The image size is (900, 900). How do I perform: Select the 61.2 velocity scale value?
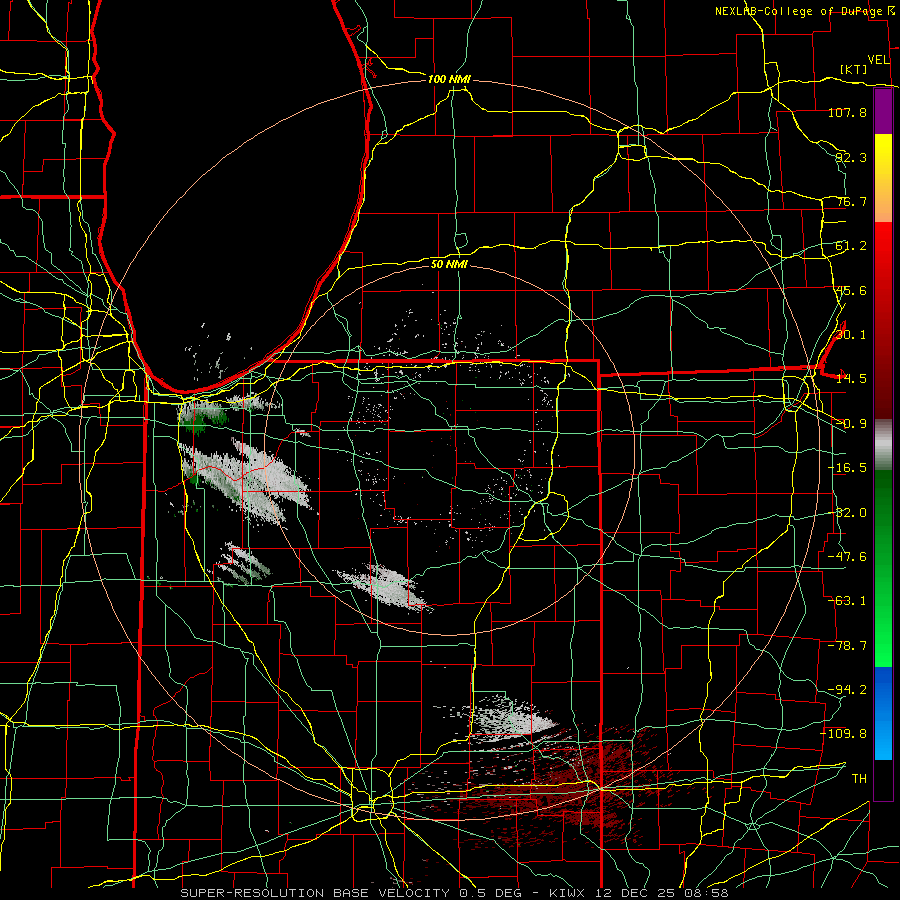[x=851, y=246]
